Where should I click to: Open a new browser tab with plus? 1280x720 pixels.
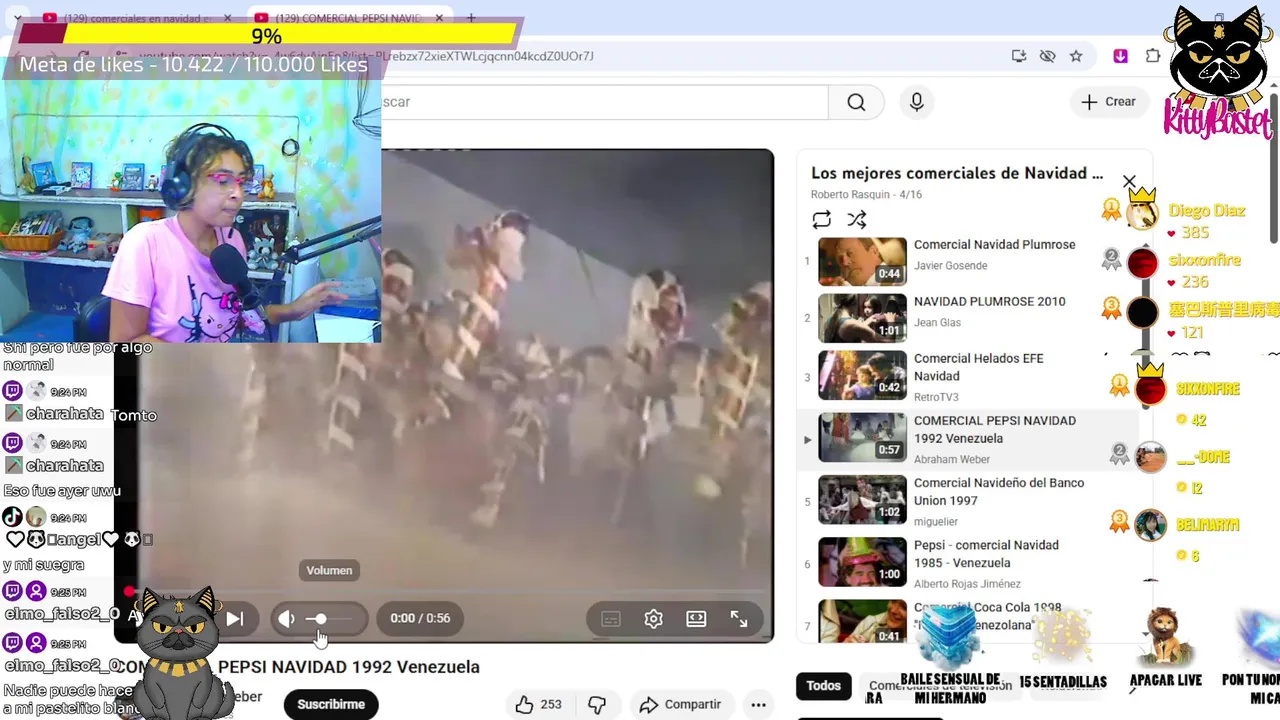tap(471, 18)
